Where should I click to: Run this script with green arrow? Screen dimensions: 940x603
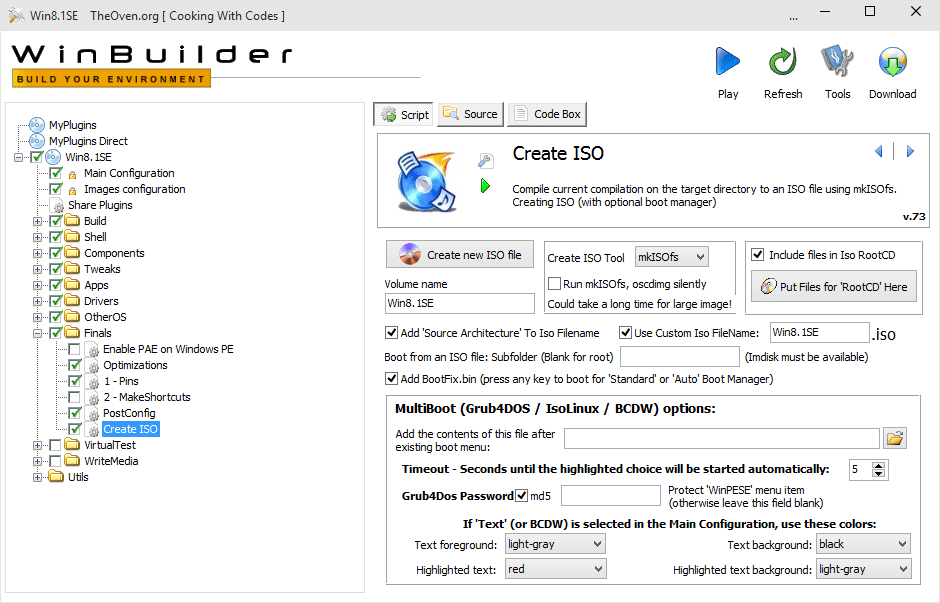pyautogui.click(x=485, y=186)
